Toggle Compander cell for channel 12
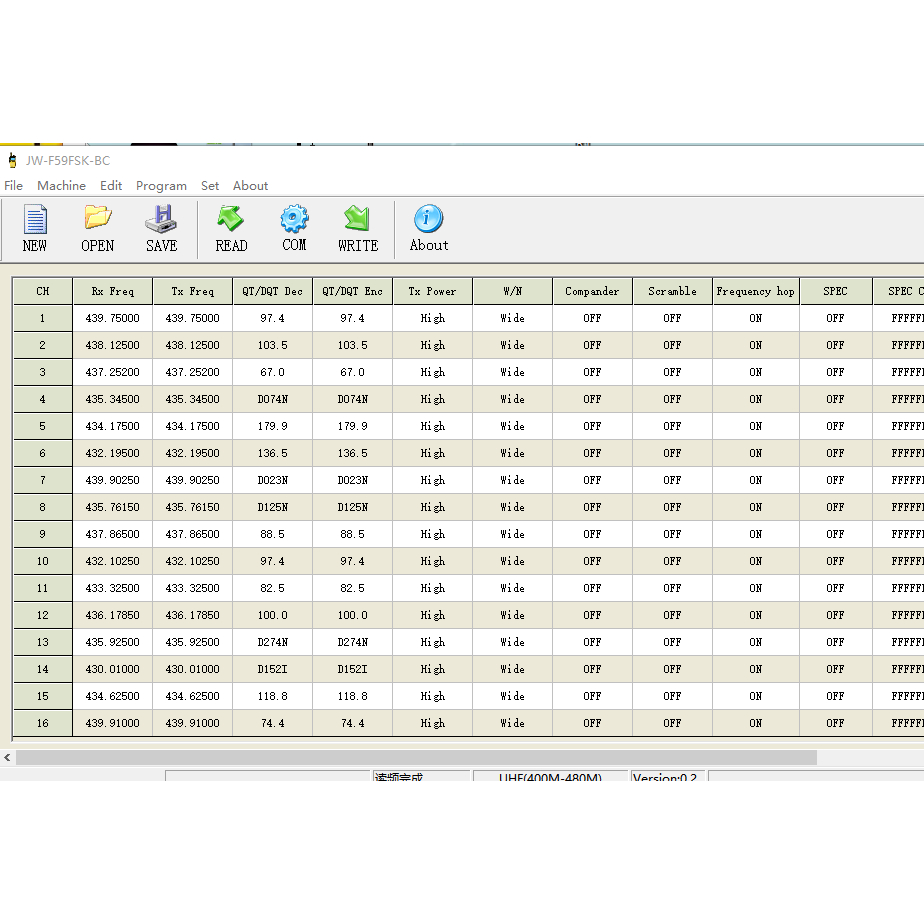Viewport: 924px width, 924px height. click(592, 615)
